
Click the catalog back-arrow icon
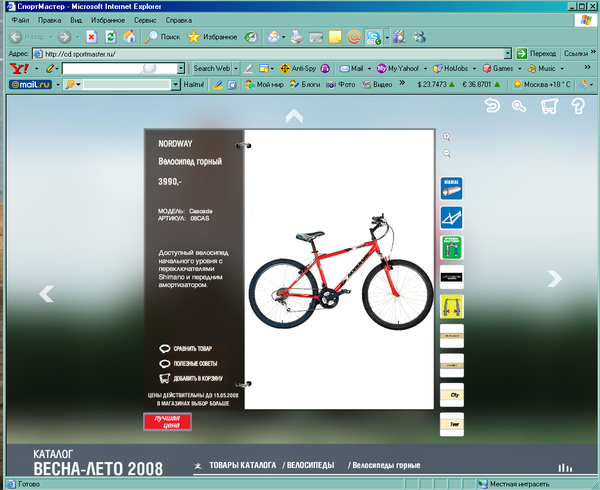492,105
